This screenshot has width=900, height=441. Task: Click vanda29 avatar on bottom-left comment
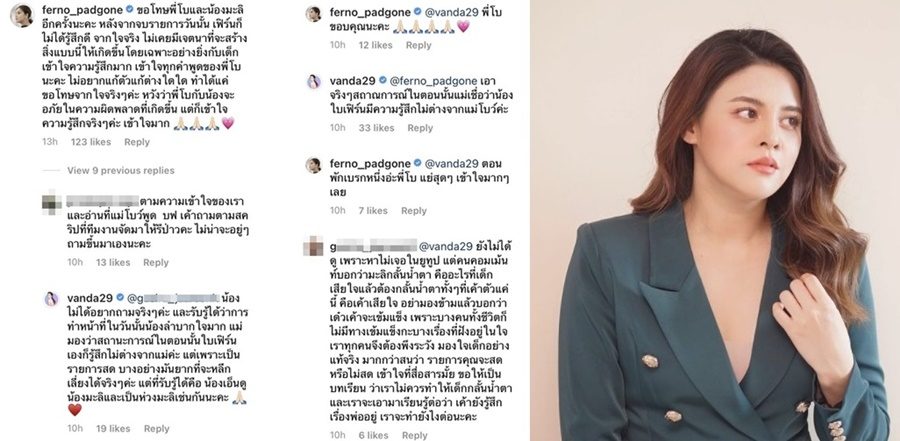[52, 299]
